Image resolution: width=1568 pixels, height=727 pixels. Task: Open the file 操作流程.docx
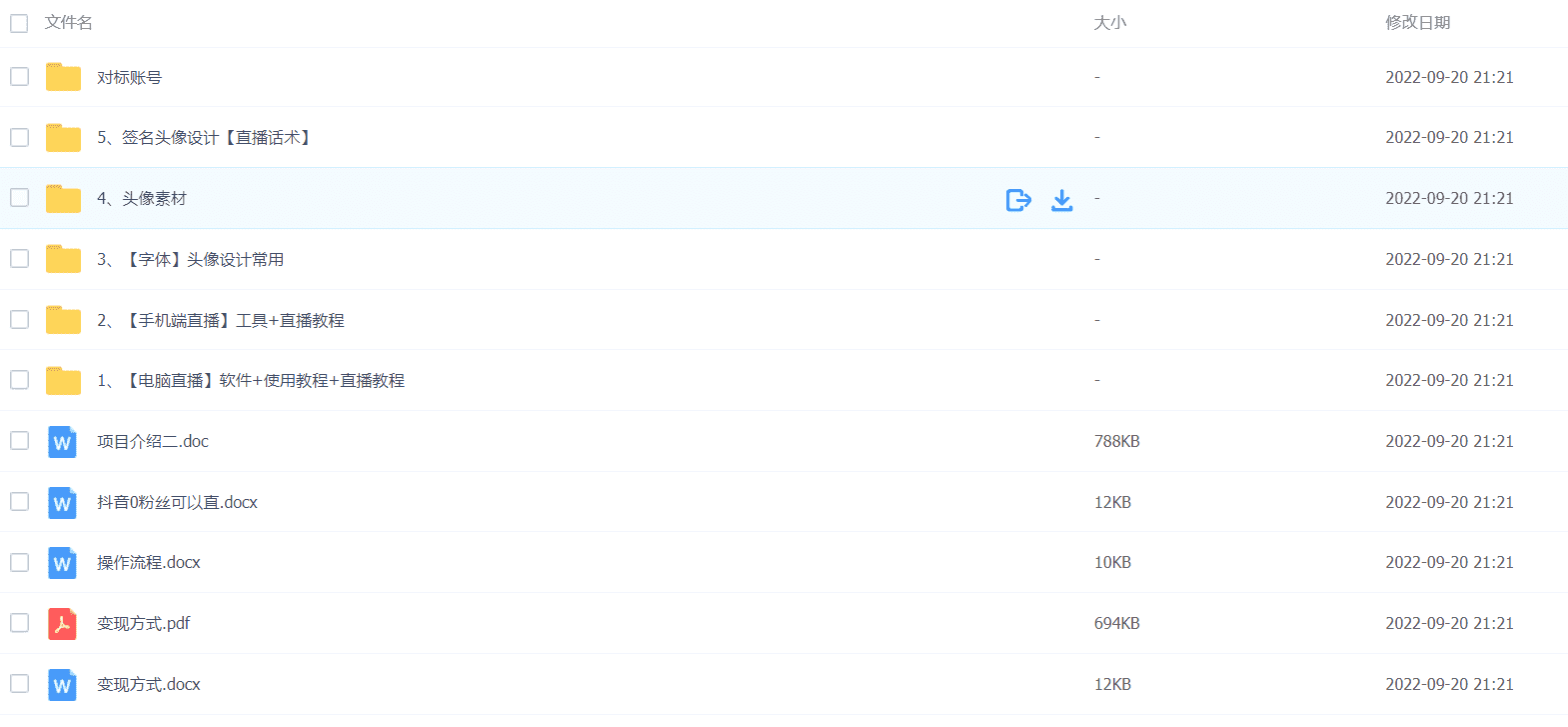coord(149,563)
